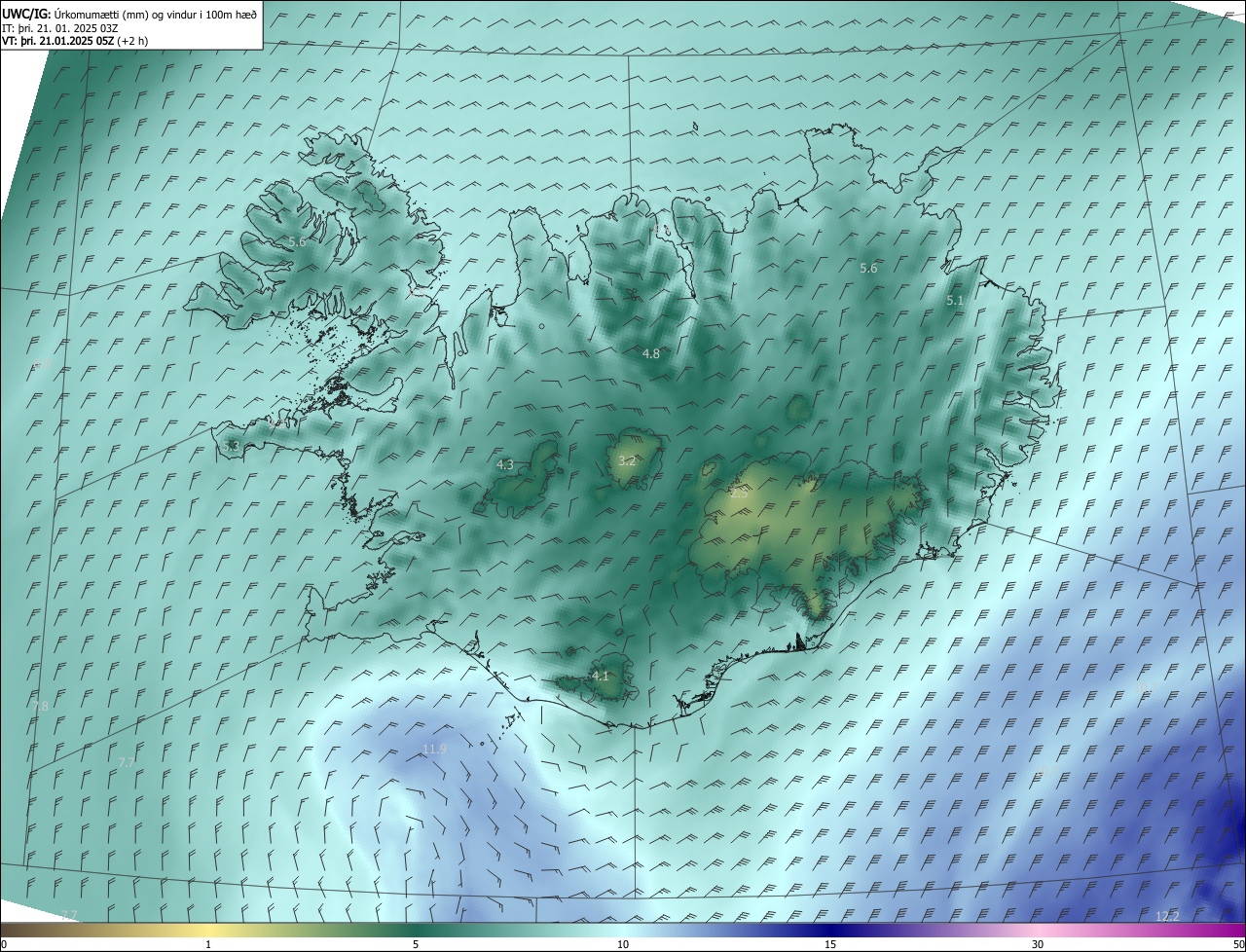Click the 12.2 value near the color bar
The width and height of the screenshot is (1246, 952).
[x=1167, y=916]
